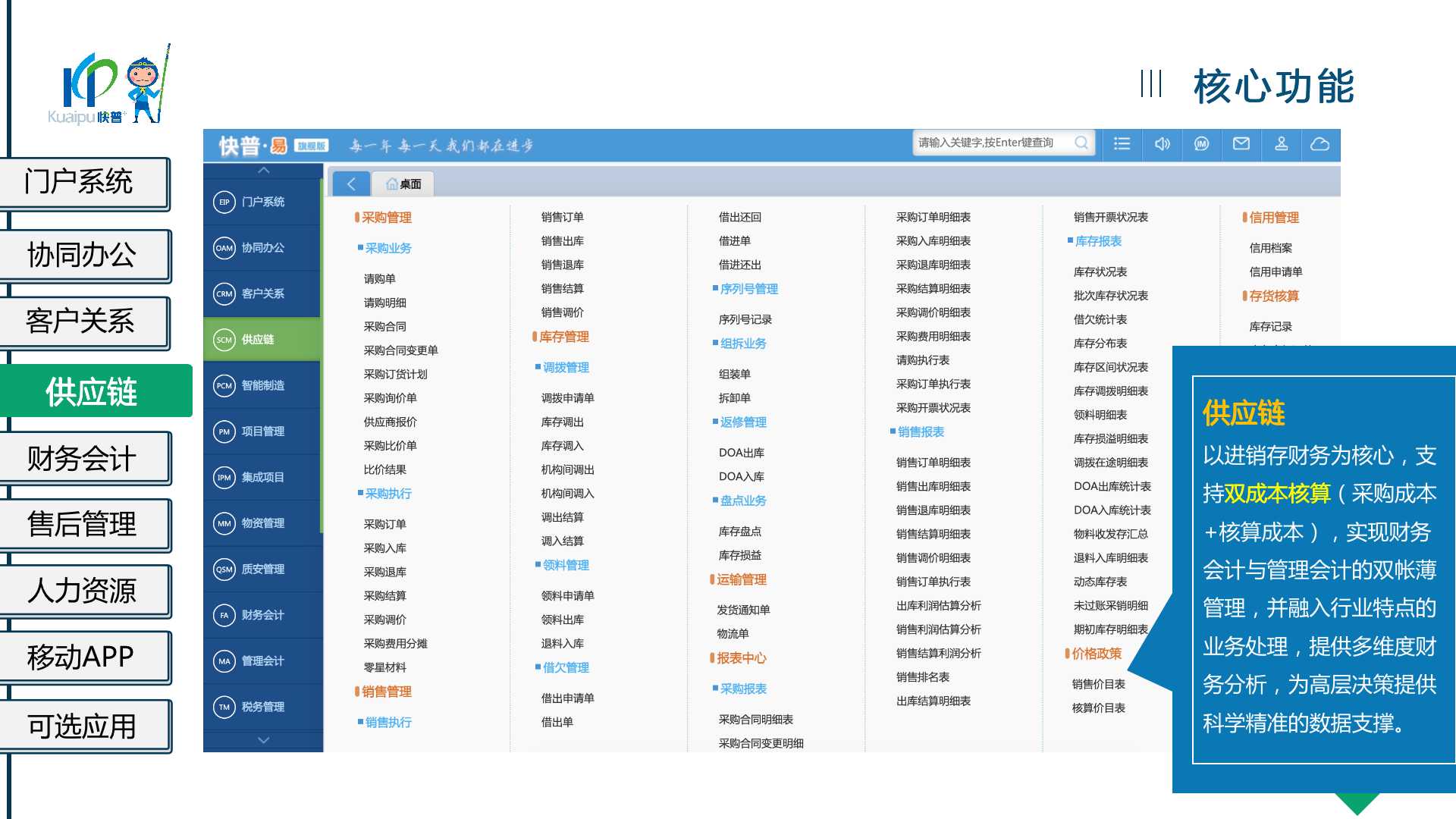Open the 采购订单 link
The image size is (1456, 819).
[x=385, y=524]
